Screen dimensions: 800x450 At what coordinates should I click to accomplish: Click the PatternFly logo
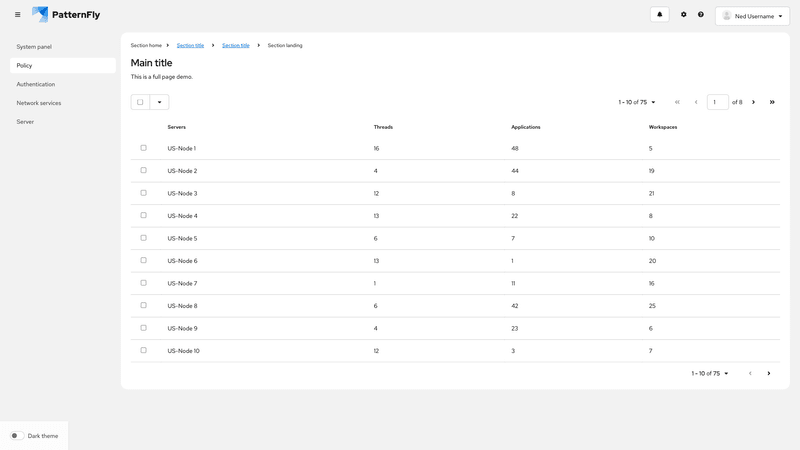[x=66, y=15]
